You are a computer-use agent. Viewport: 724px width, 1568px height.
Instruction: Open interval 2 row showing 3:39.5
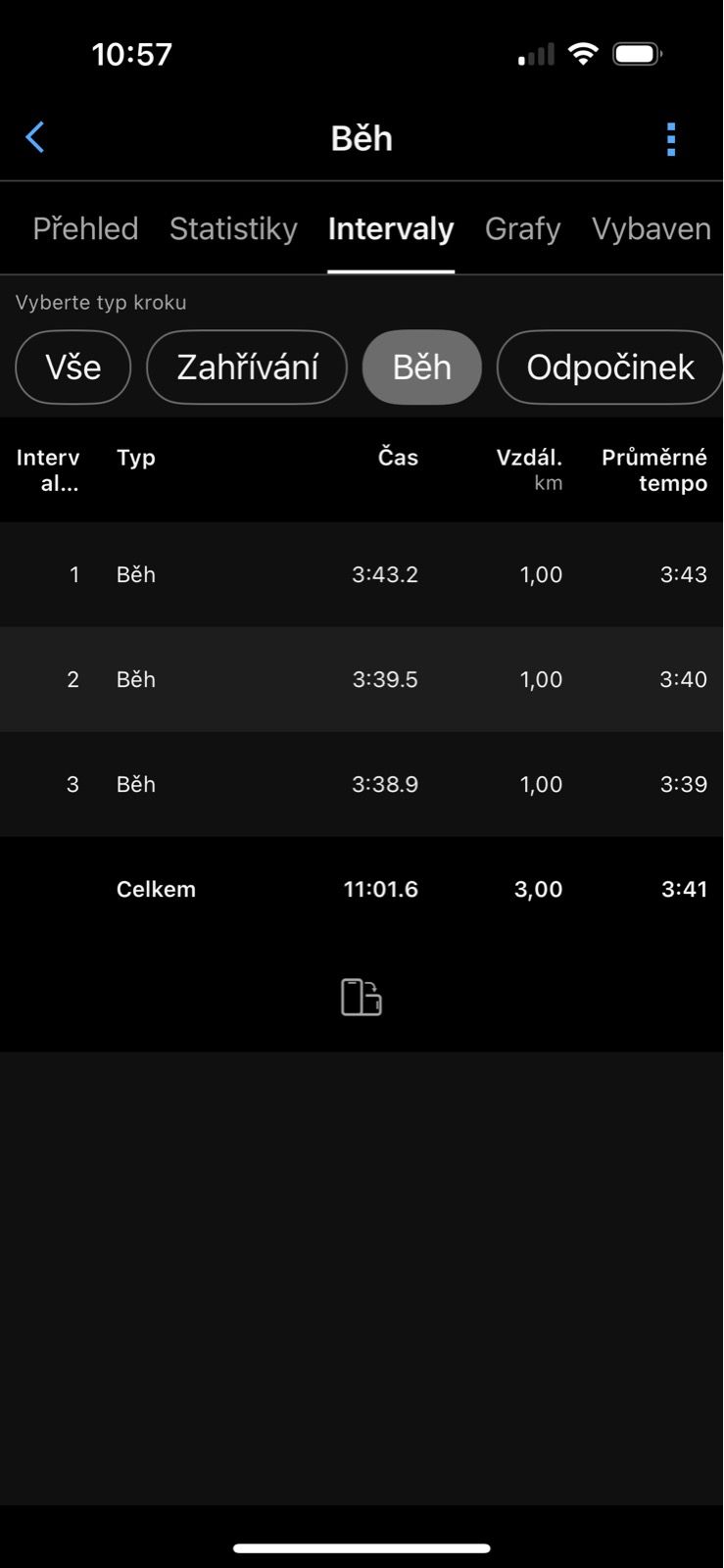tap(362, 679)
